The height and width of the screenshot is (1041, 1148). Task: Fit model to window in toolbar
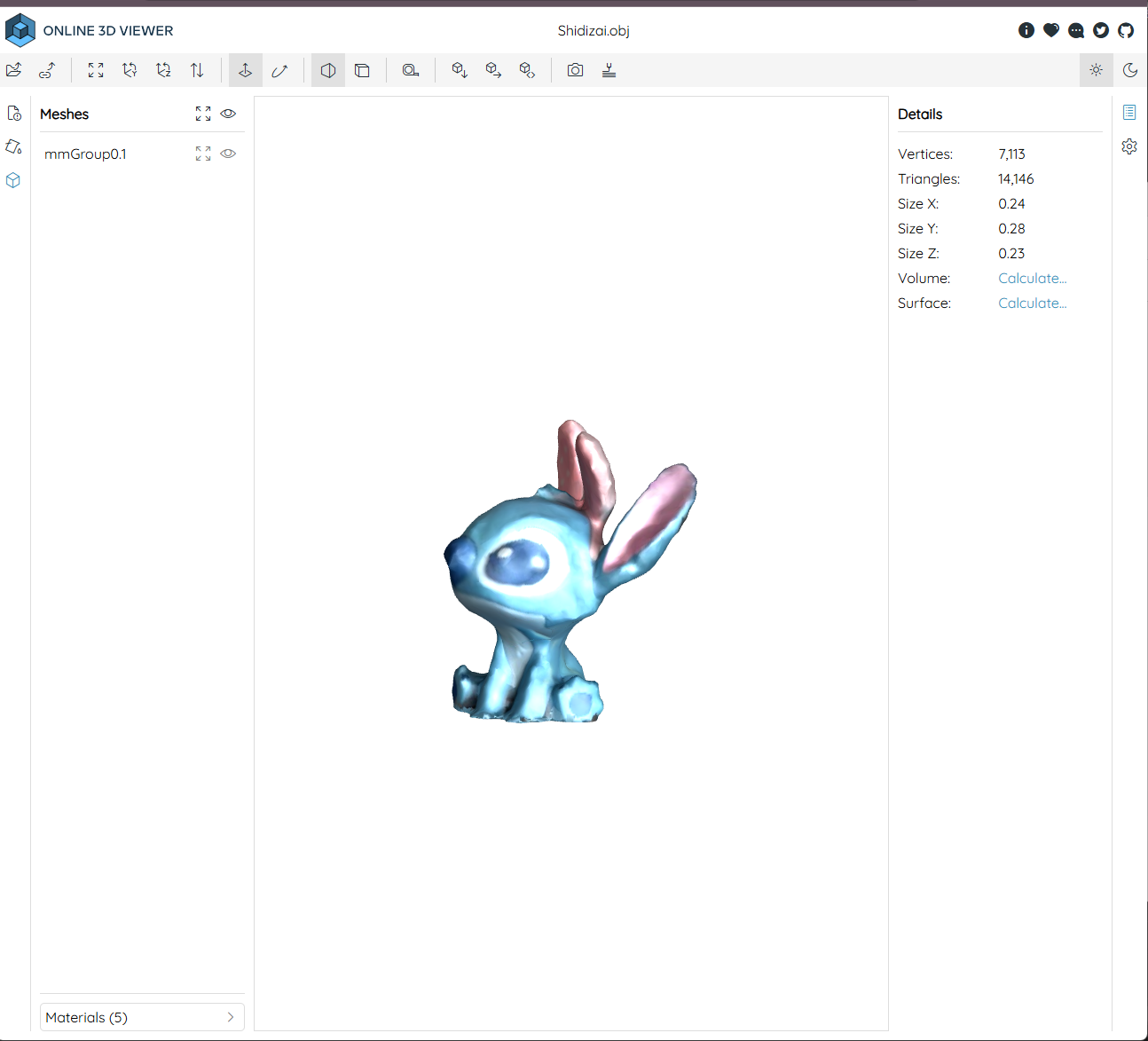tap(96, 70)
